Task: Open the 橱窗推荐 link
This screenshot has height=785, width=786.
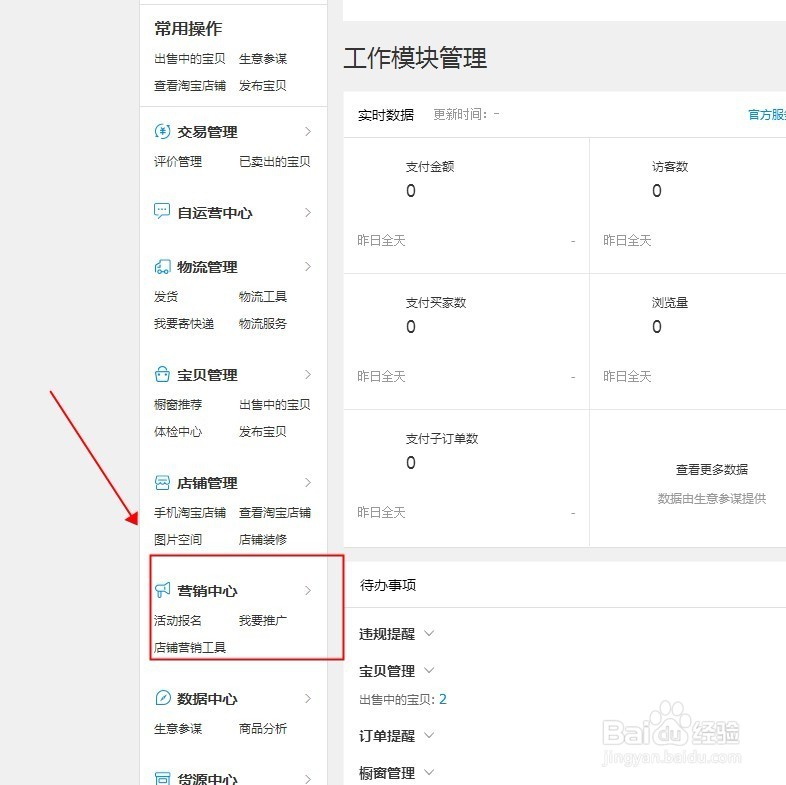Action: [x=177, y=405]
